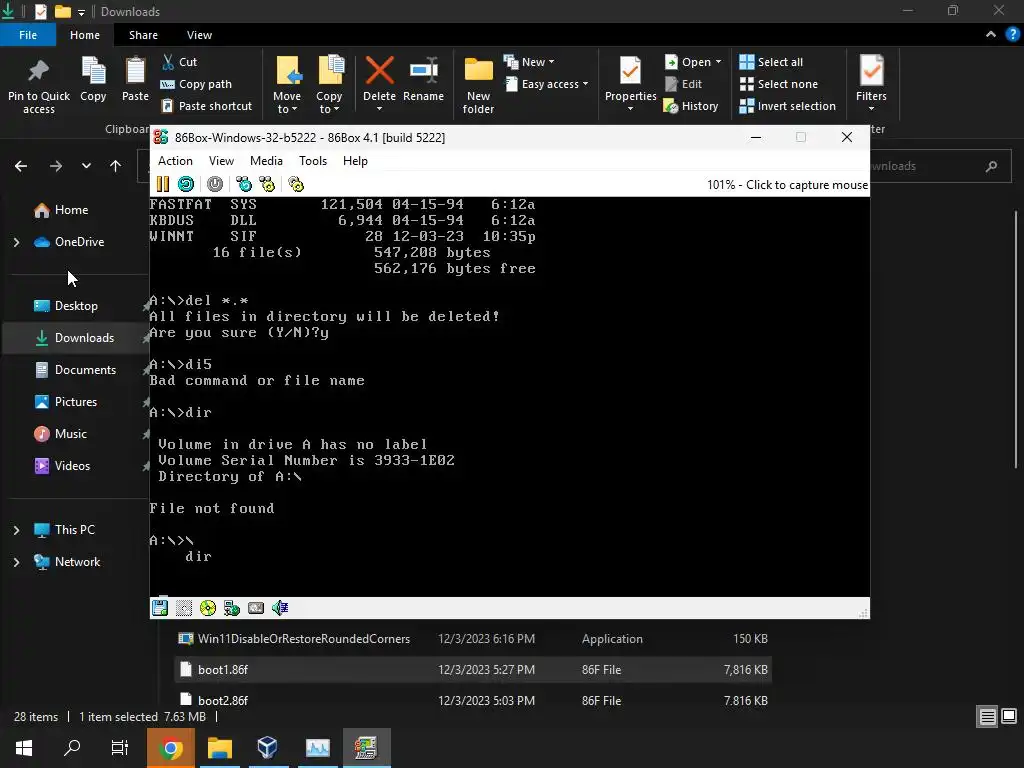1024x768 pixels.
Task: Click Invert selection in ribbon
Action: tap(788, 106)
